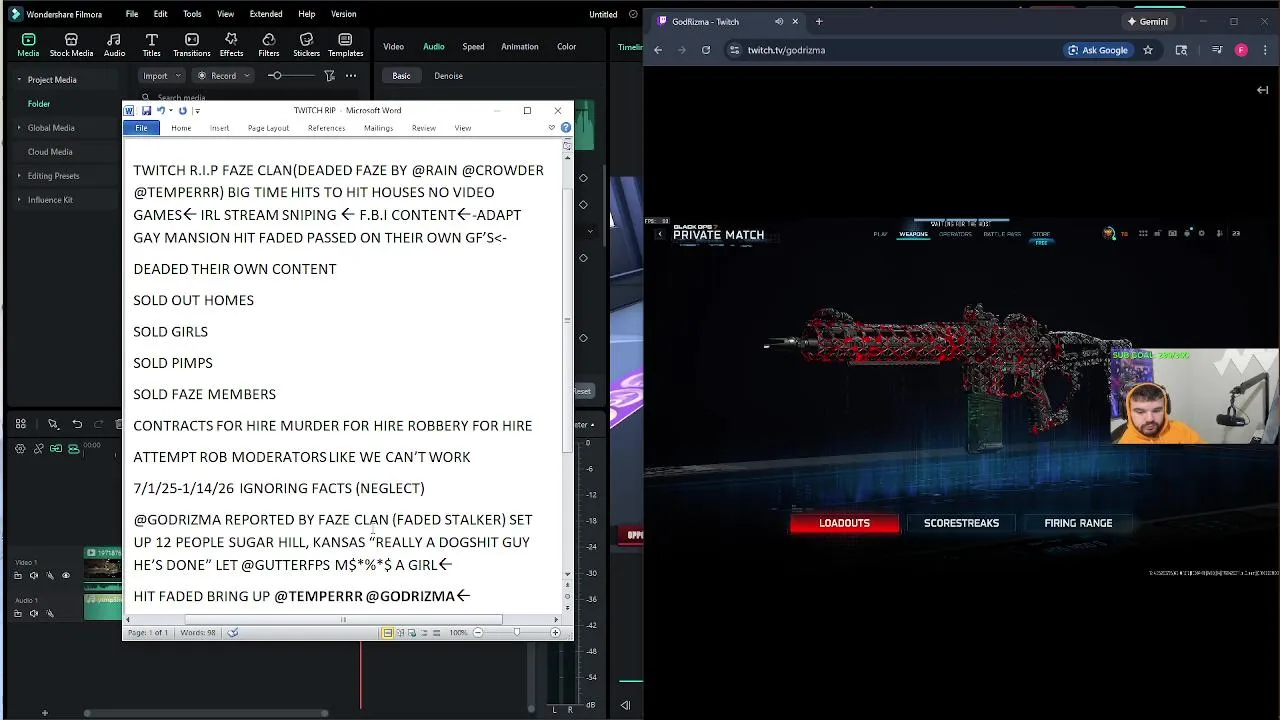Expand Influence Kit in sidebar
Image resolution: width=1280 pixels, height=720 pixels.
pyautogui.click(x=19, y=199)
